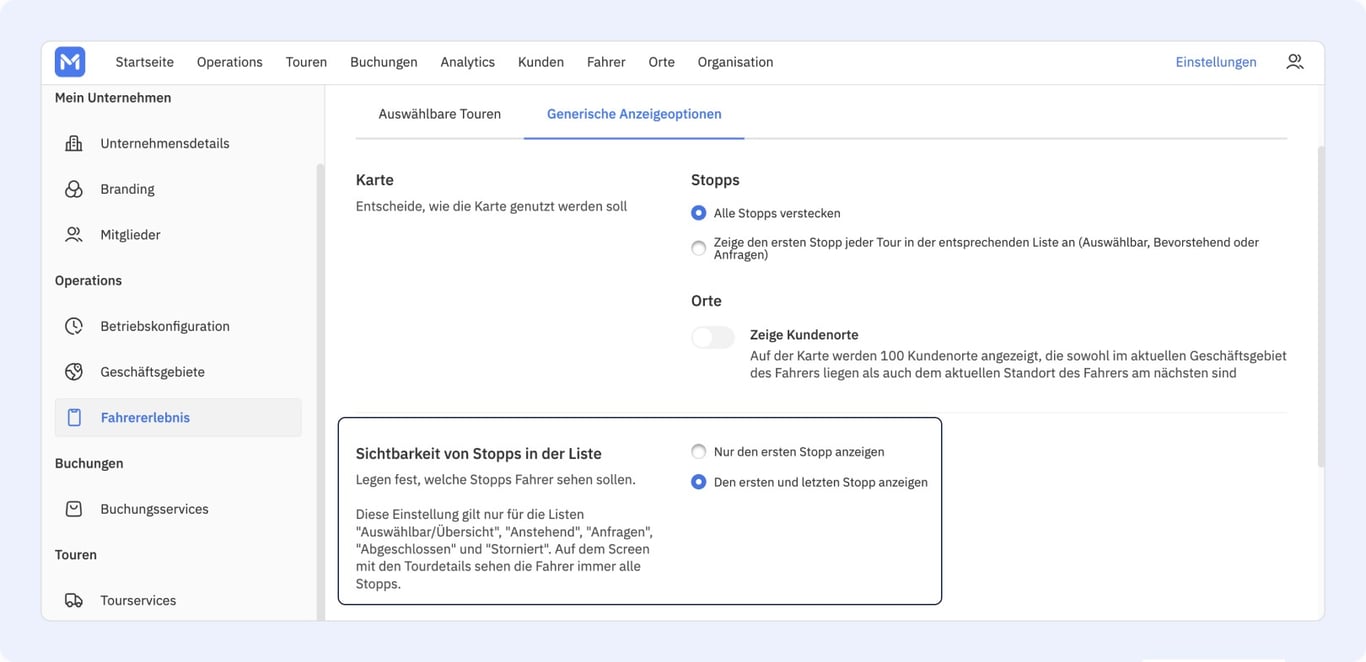Open Fahrer in top navigation
This screenshot has height=662, width=1366.
(606, 62)
